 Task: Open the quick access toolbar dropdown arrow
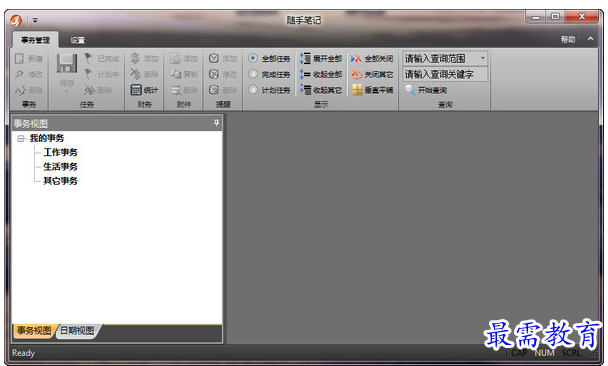[x=35, y=20]
